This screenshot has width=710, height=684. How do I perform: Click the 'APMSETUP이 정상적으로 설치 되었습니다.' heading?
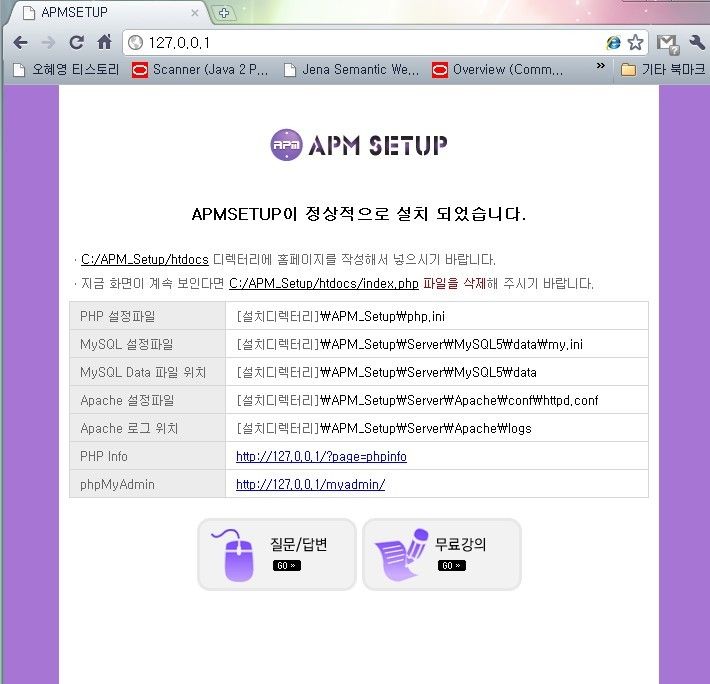click(359, 214)
